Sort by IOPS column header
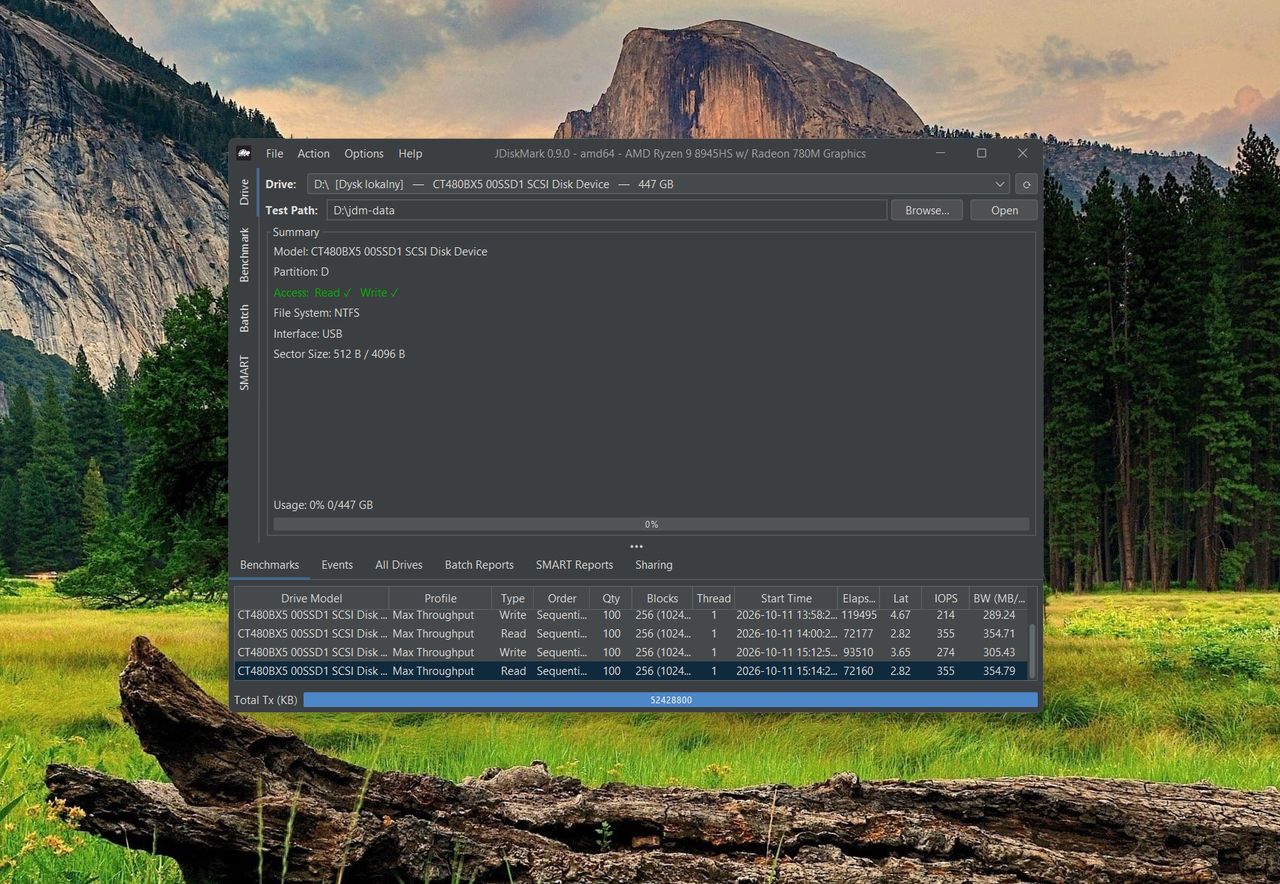The height and width of the screenshot is (884, 1280). coord(945,598)
